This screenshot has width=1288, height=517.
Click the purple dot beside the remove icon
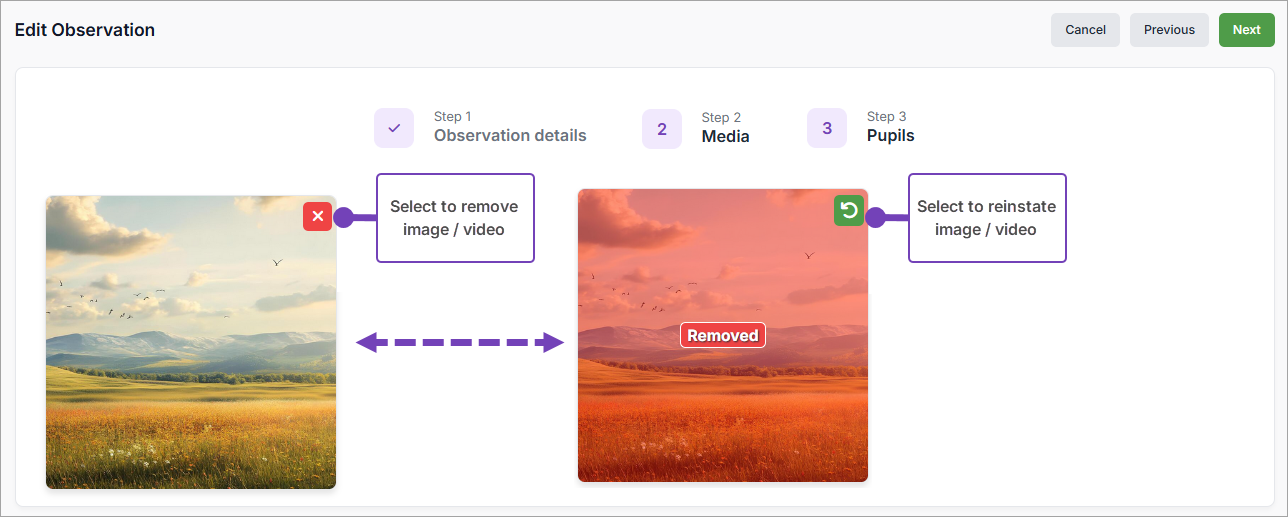click(343, 217)
